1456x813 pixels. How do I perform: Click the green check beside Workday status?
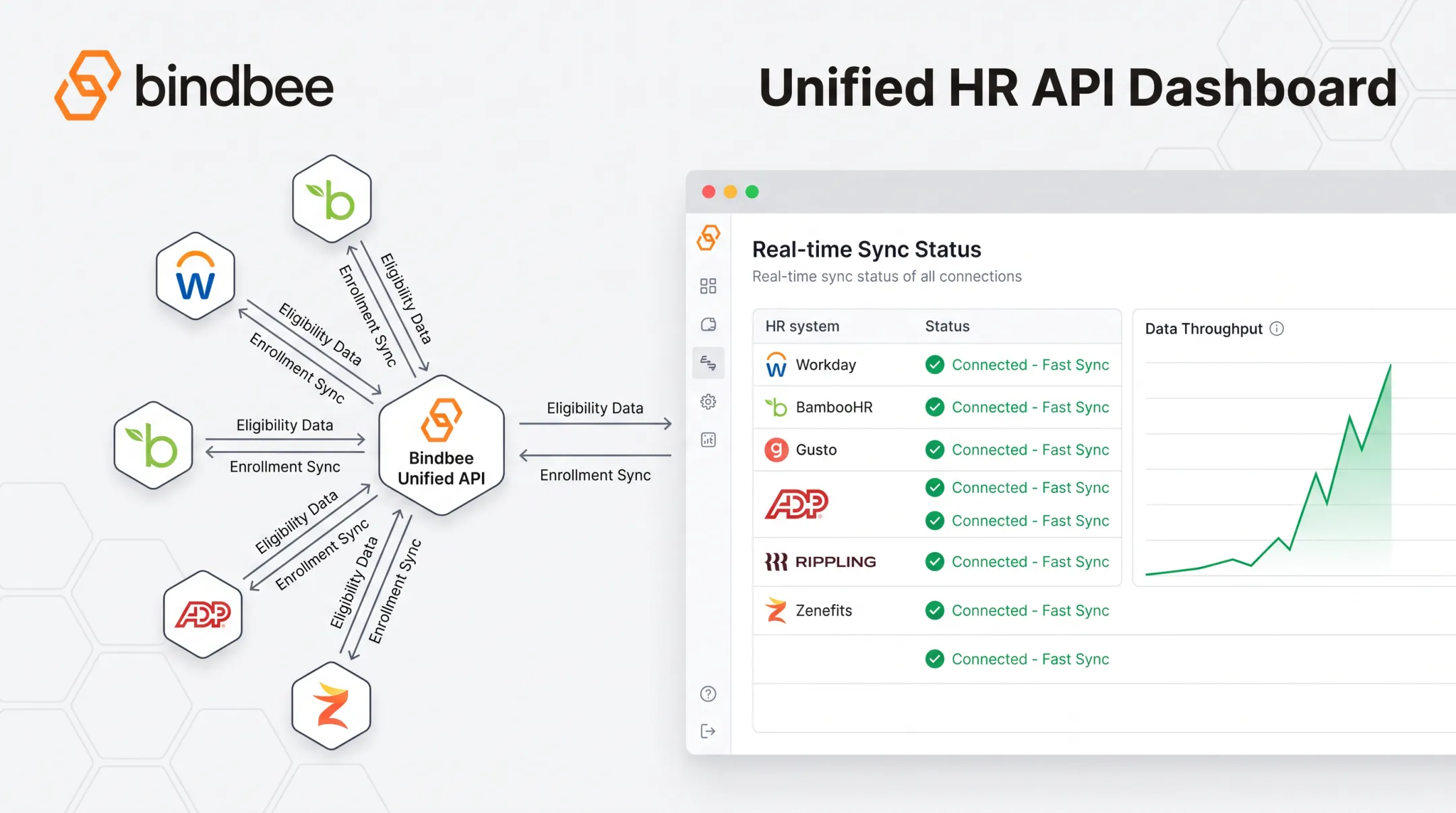pyautogui.click(x=934, y=365)
